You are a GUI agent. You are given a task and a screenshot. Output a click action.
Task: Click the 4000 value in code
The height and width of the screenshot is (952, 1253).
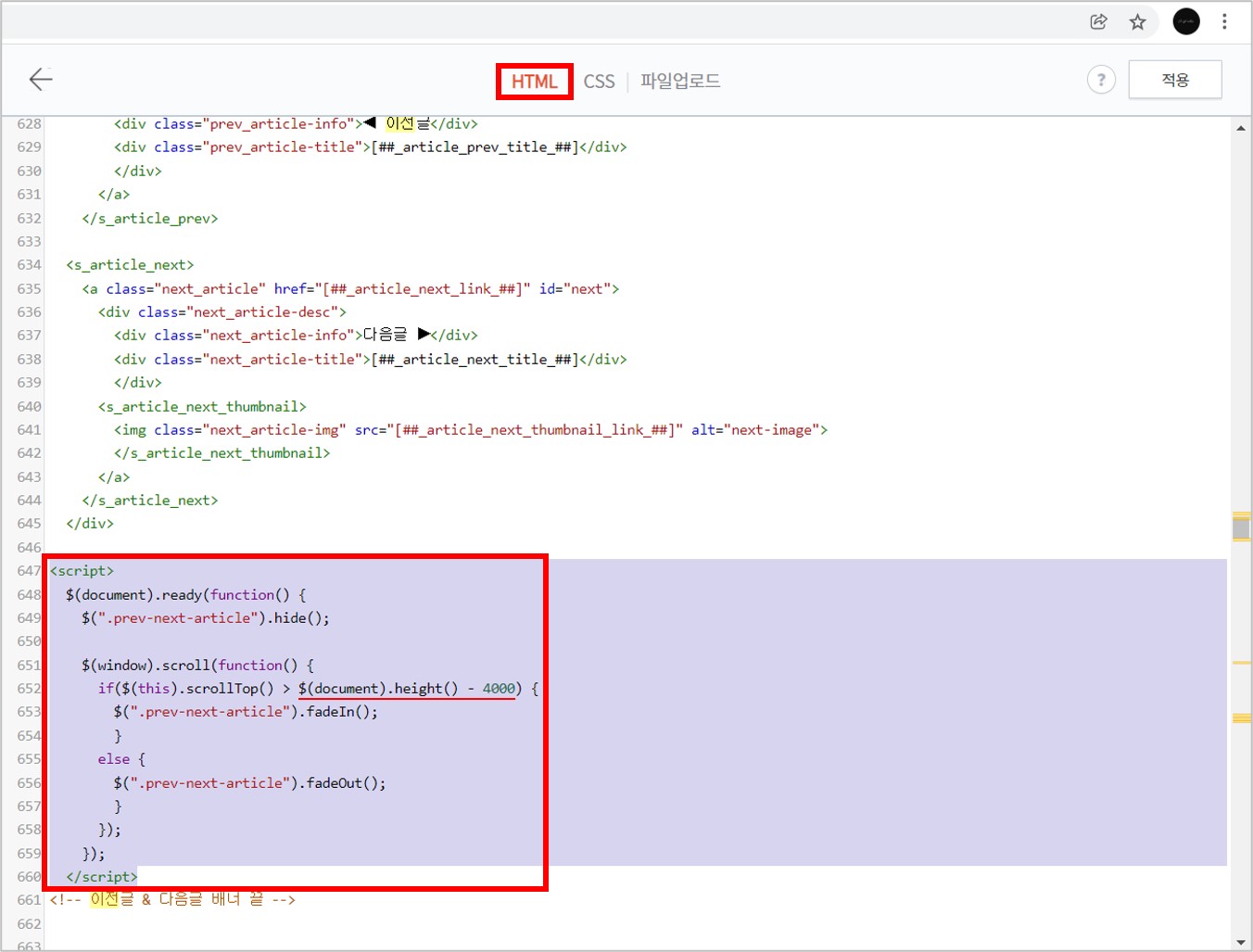(x=499, y=689)
